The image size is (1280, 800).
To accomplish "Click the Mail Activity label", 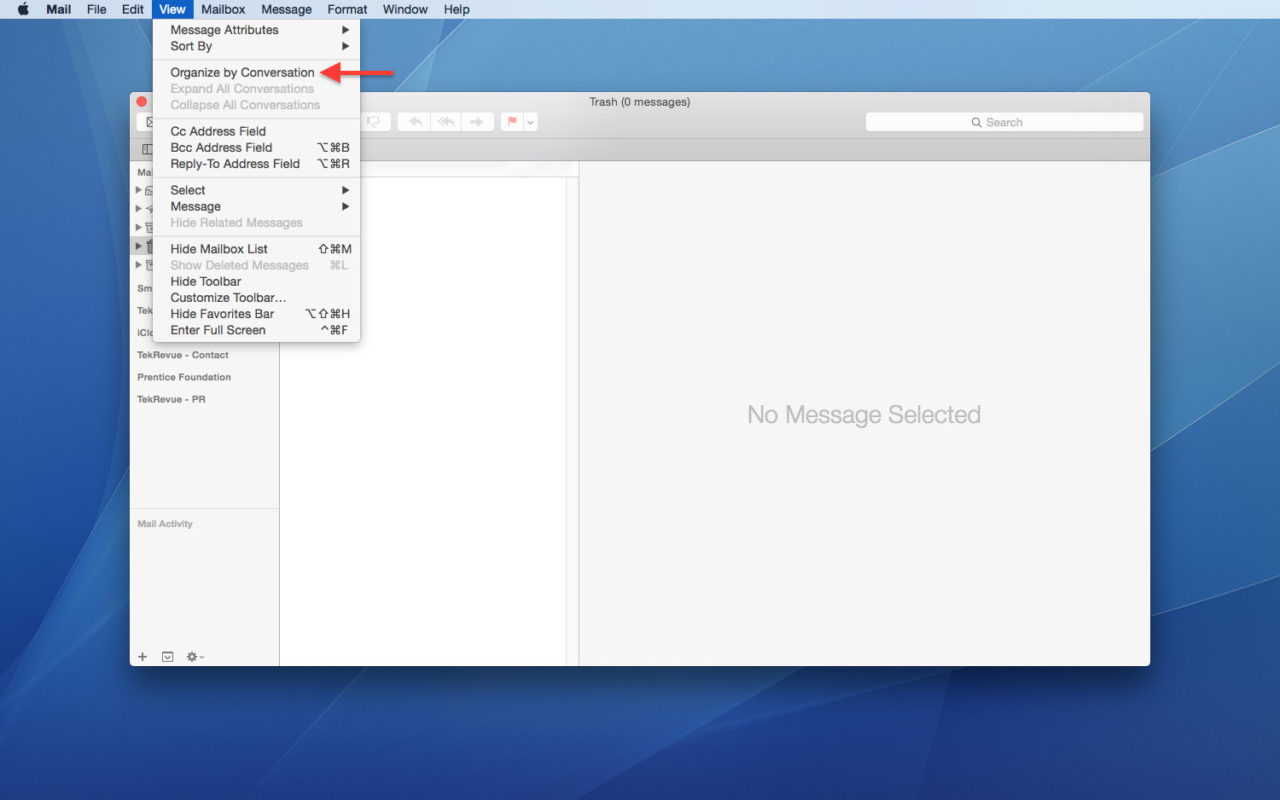I will point(165,524).
